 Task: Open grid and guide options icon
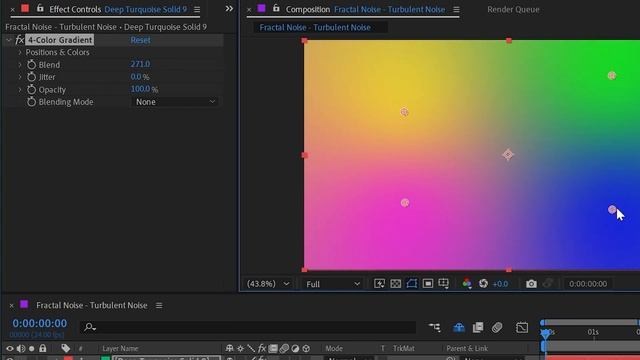[444, 284]
